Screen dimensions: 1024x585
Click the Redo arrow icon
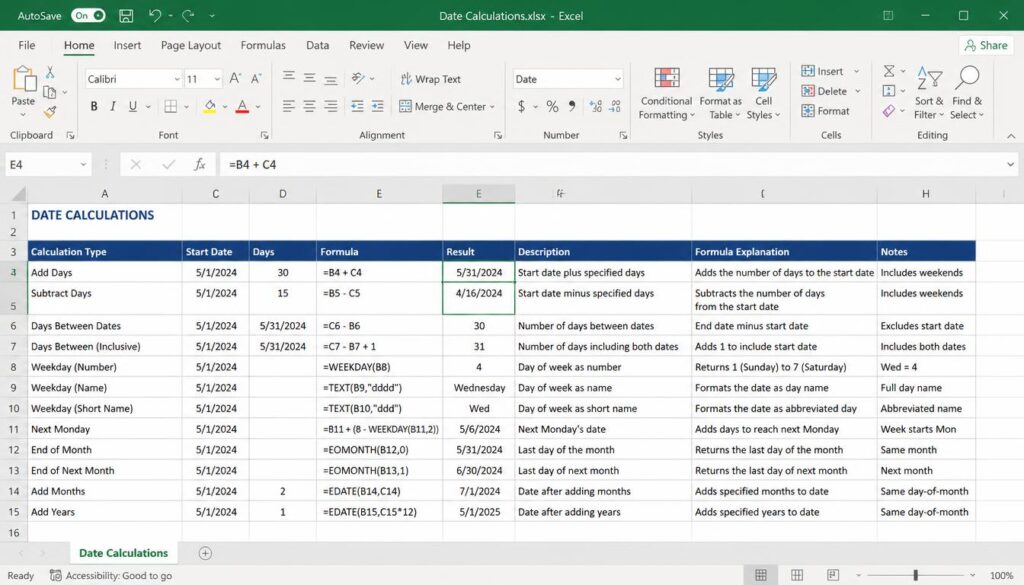click(x=188, y=15)
